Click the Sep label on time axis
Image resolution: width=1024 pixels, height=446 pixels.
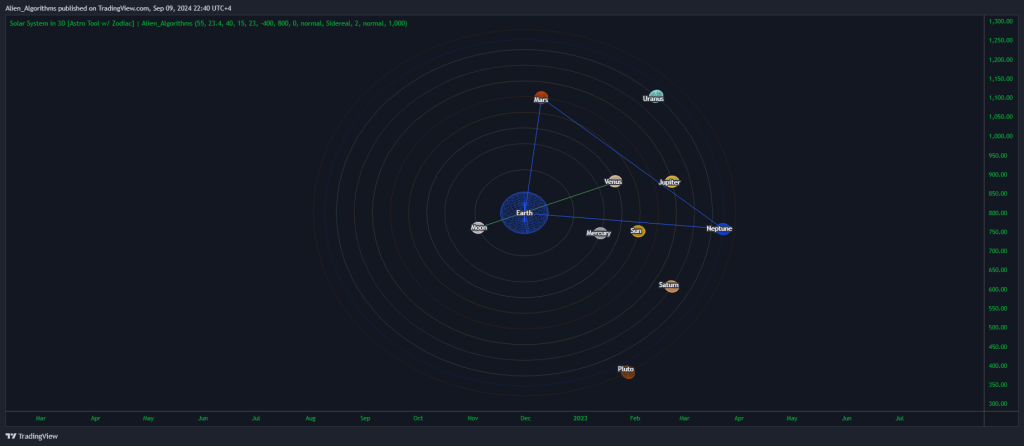pyautogui.click(x=365, y=418)
